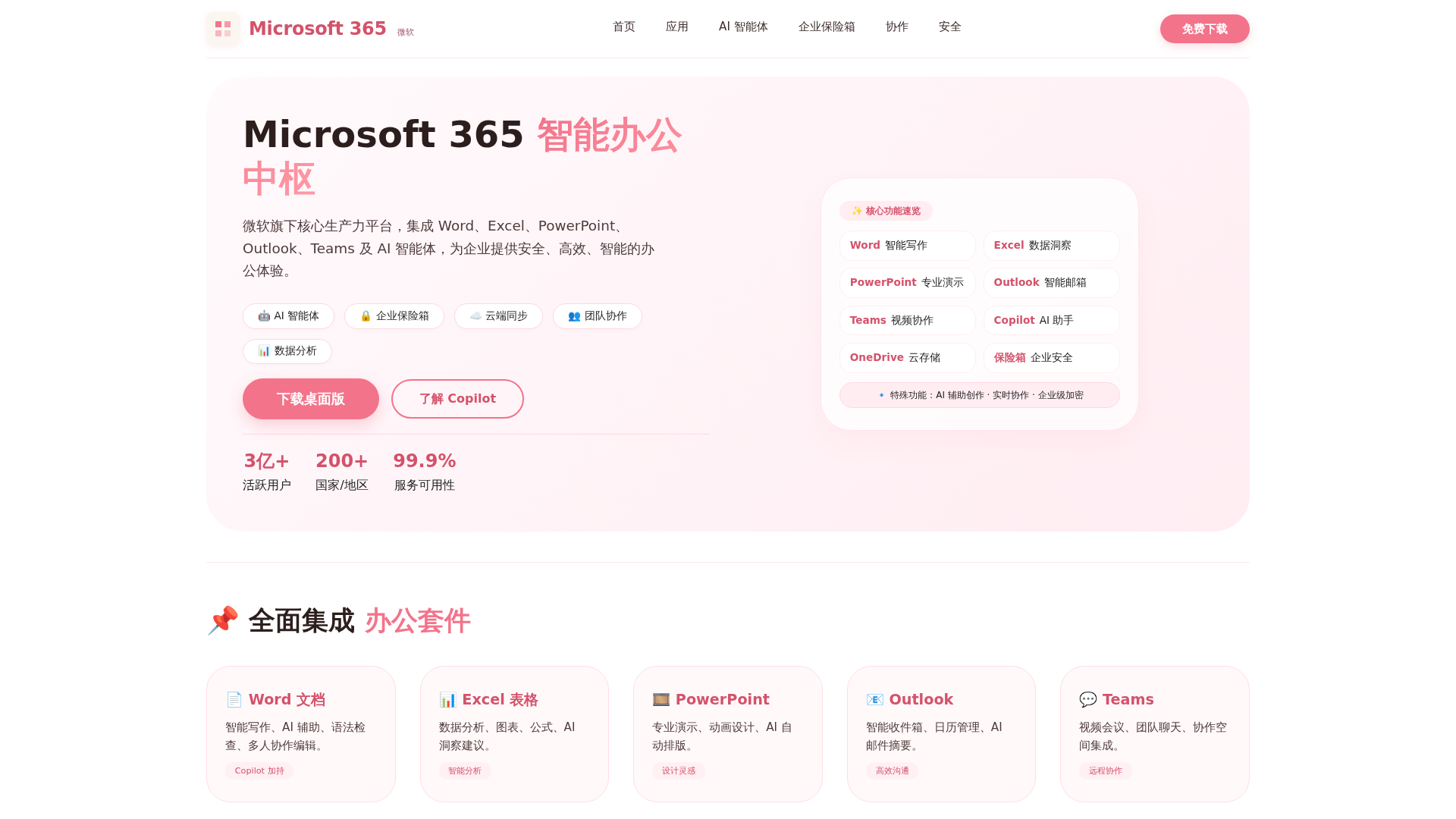Open AI 智能体 in the top navigation
Screen dimensions: 1456x819
[x=743, y=27]
